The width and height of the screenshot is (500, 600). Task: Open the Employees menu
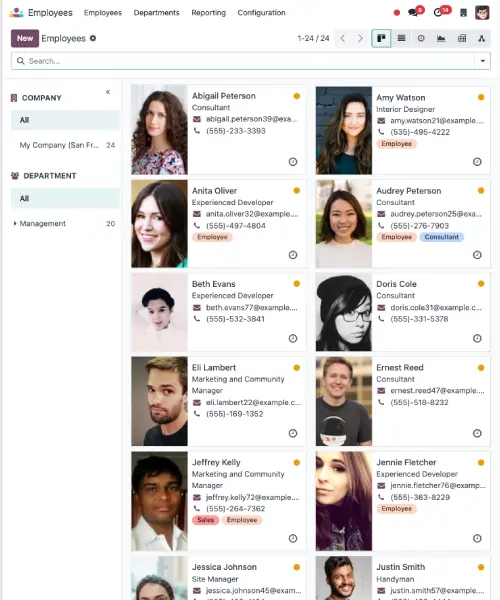coord(103,13)
